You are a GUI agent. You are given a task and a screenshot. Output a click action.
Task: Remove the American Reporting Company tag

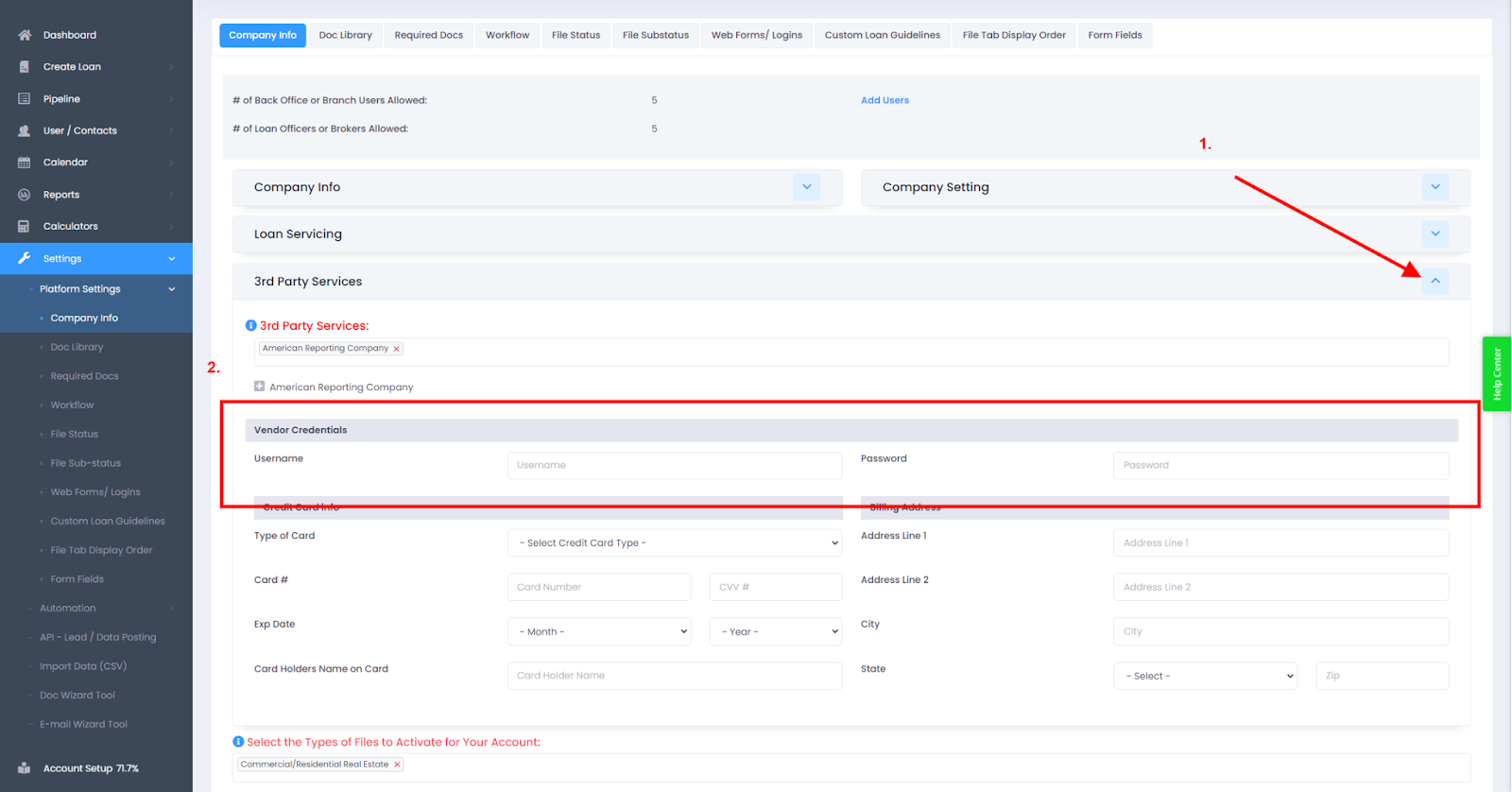coord(397,349)
